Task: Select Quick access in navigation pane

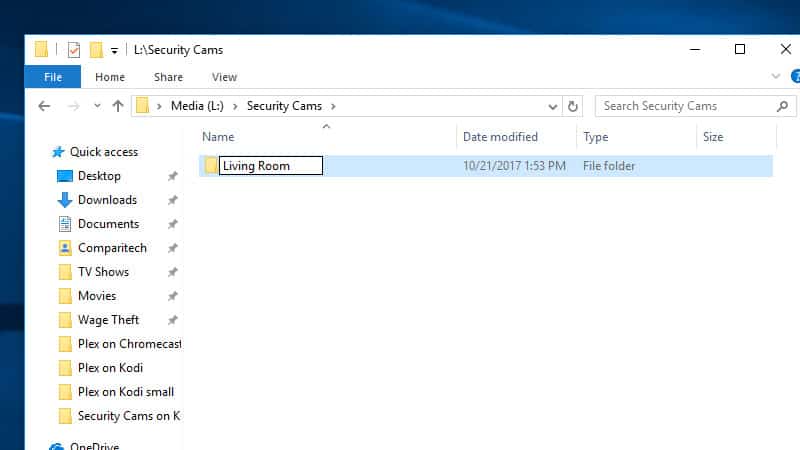Action: 104,152
